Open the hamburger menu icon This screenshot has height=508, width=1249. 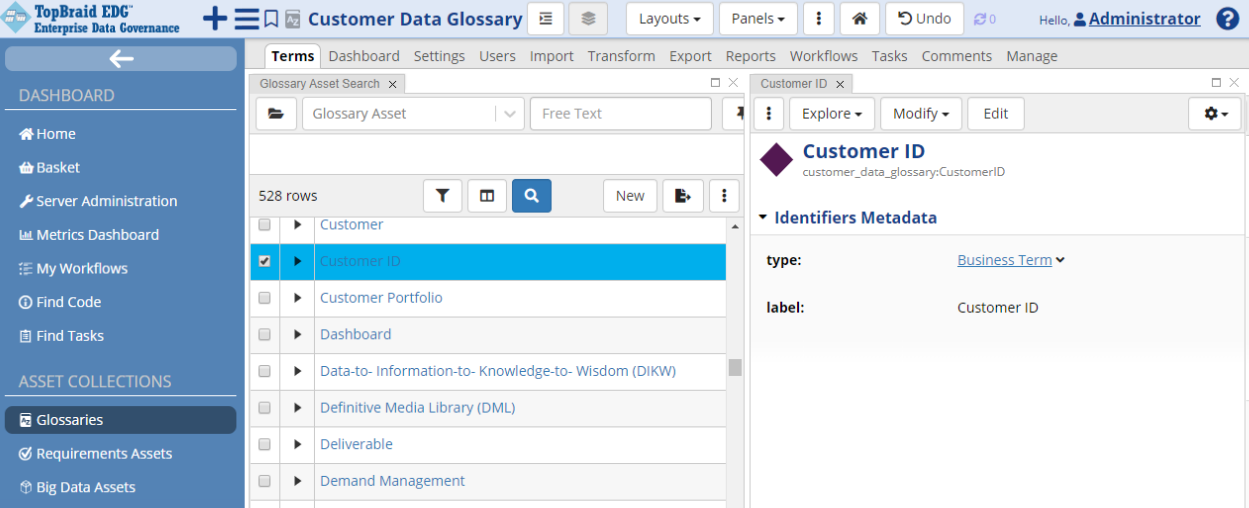click(x=246, y=19)
